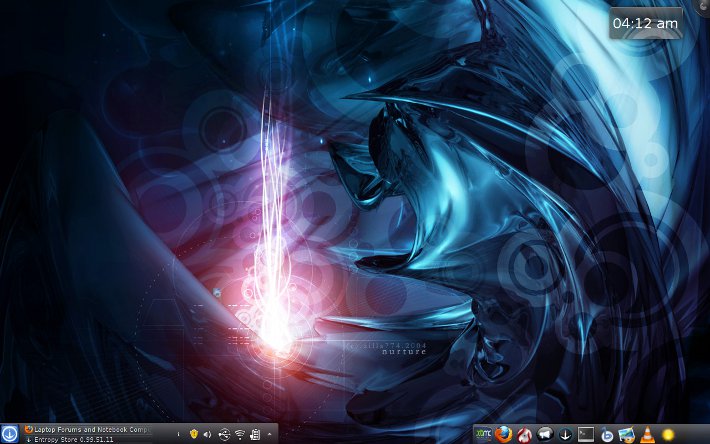Launch the megaphone application icon

(545, 434)
